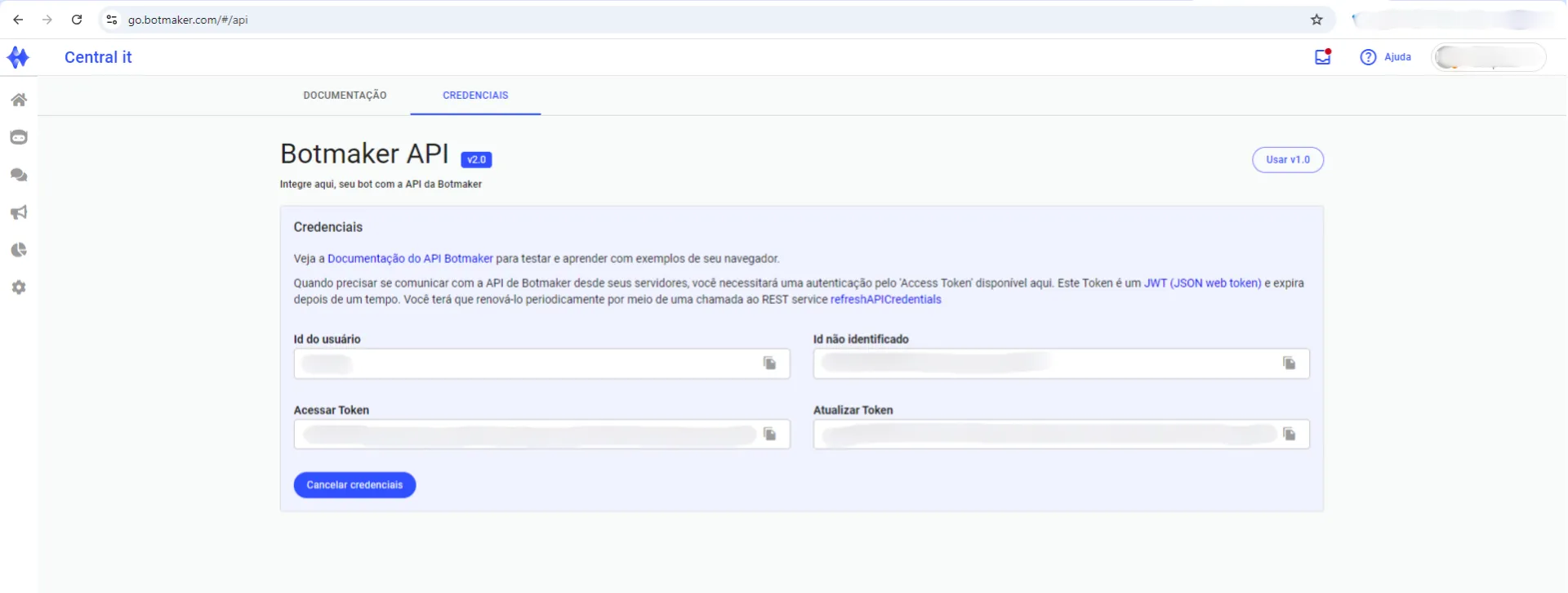Viewport: 1568px width, 593px height.
Task: Open the Campaigns megaphone icon
Action: (19, 212)
